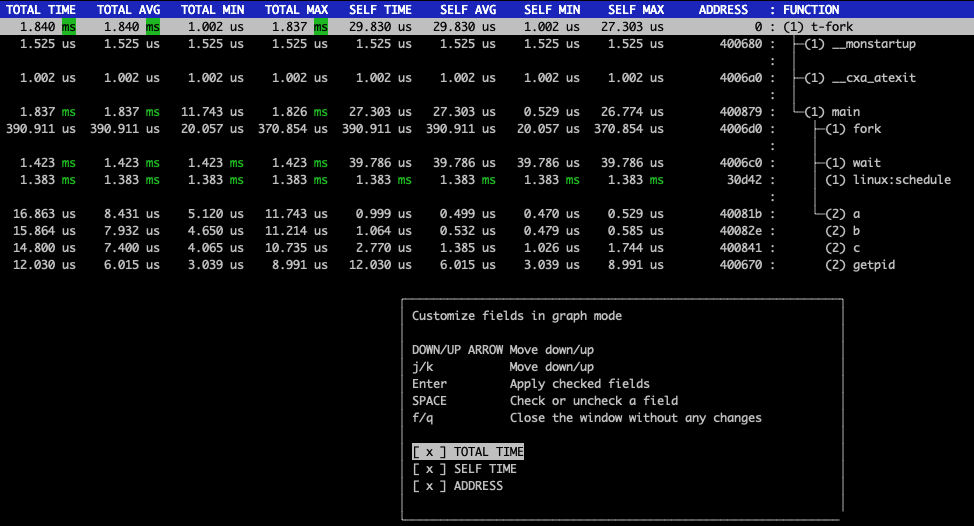The width and height of the screenshot is (974, 526).
Task: Click the 'Customize fields in graph mode' title
Action: pyautogui.click(x=517, y=315)
